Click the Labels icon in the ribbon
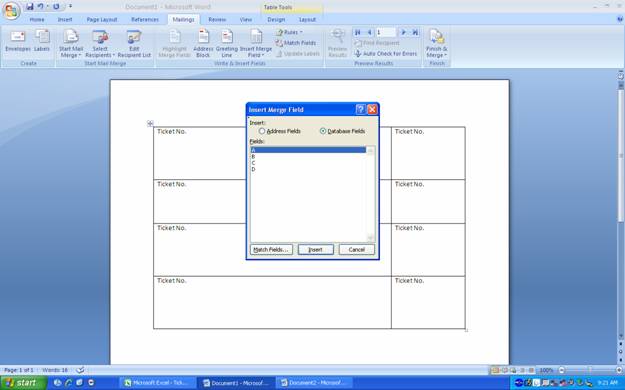This screenshot has height=390, width=625. 42,40
